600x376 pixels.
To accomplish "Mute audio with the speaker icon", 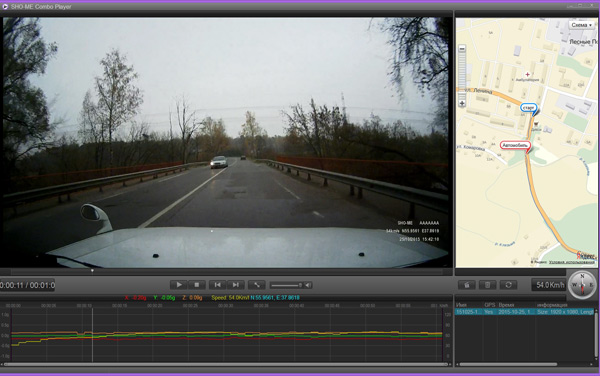I will click(x=308, y=285).
